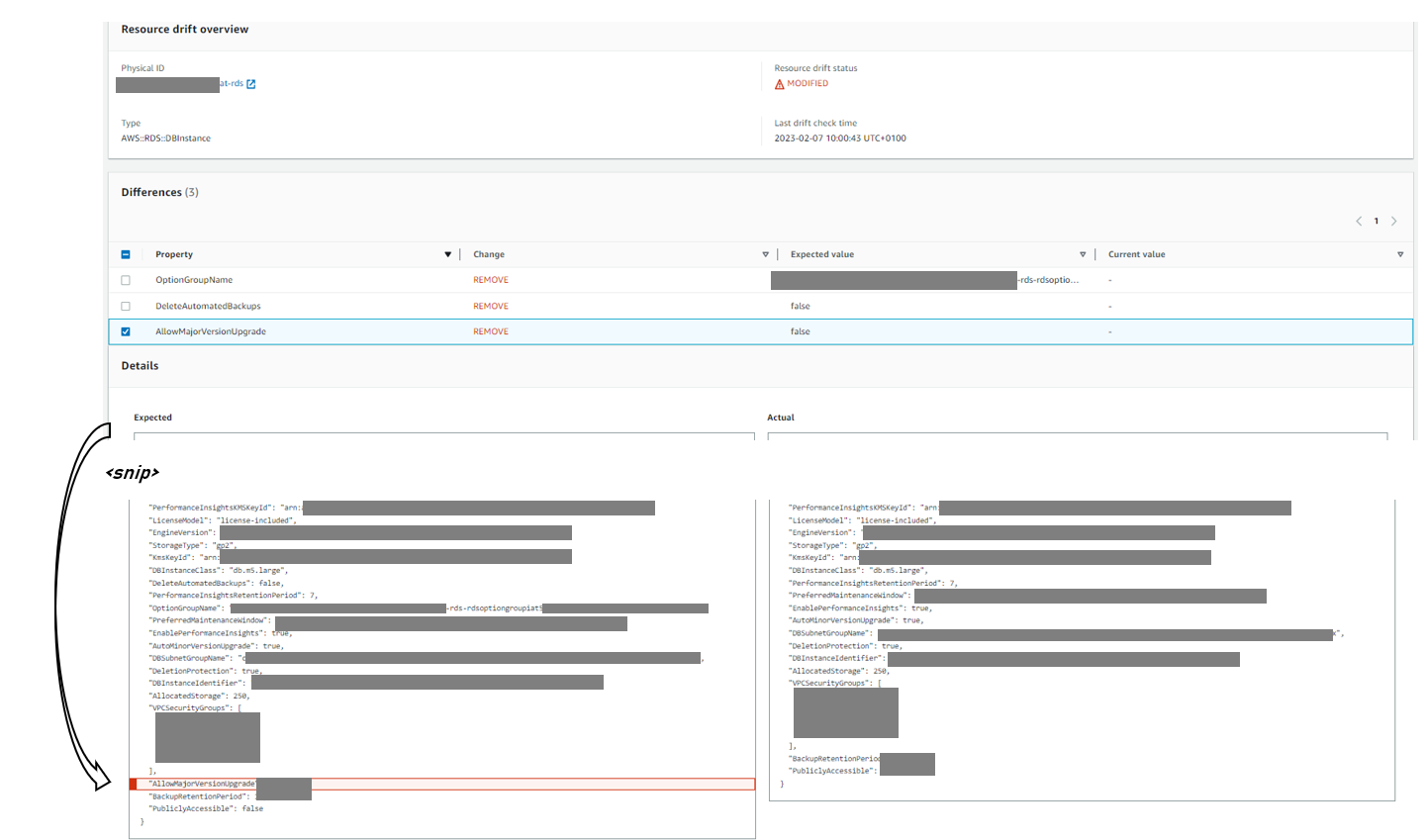This screenshot has width=1426, height=840.
Task: Open the Current value column filter dropdown
Action: click(1400, 254)
